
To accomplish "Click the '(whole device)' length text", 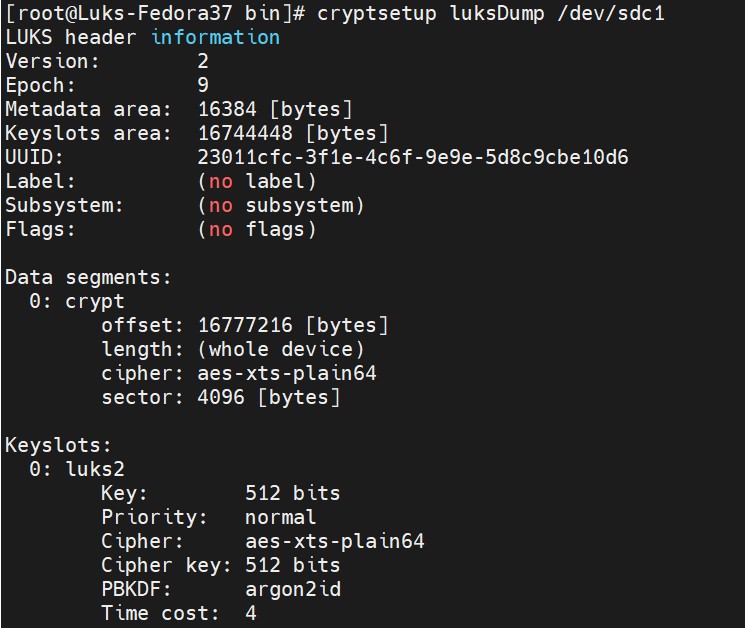I will (x=281, y=350).
